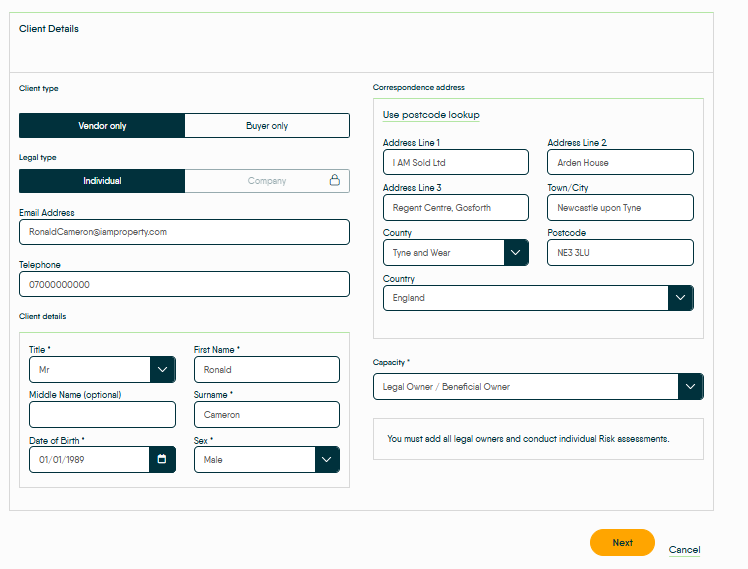Image resolution: width=748 pixels, height=569 pixels.
Task: Select Buyer only client type
Action: [267, 125]
